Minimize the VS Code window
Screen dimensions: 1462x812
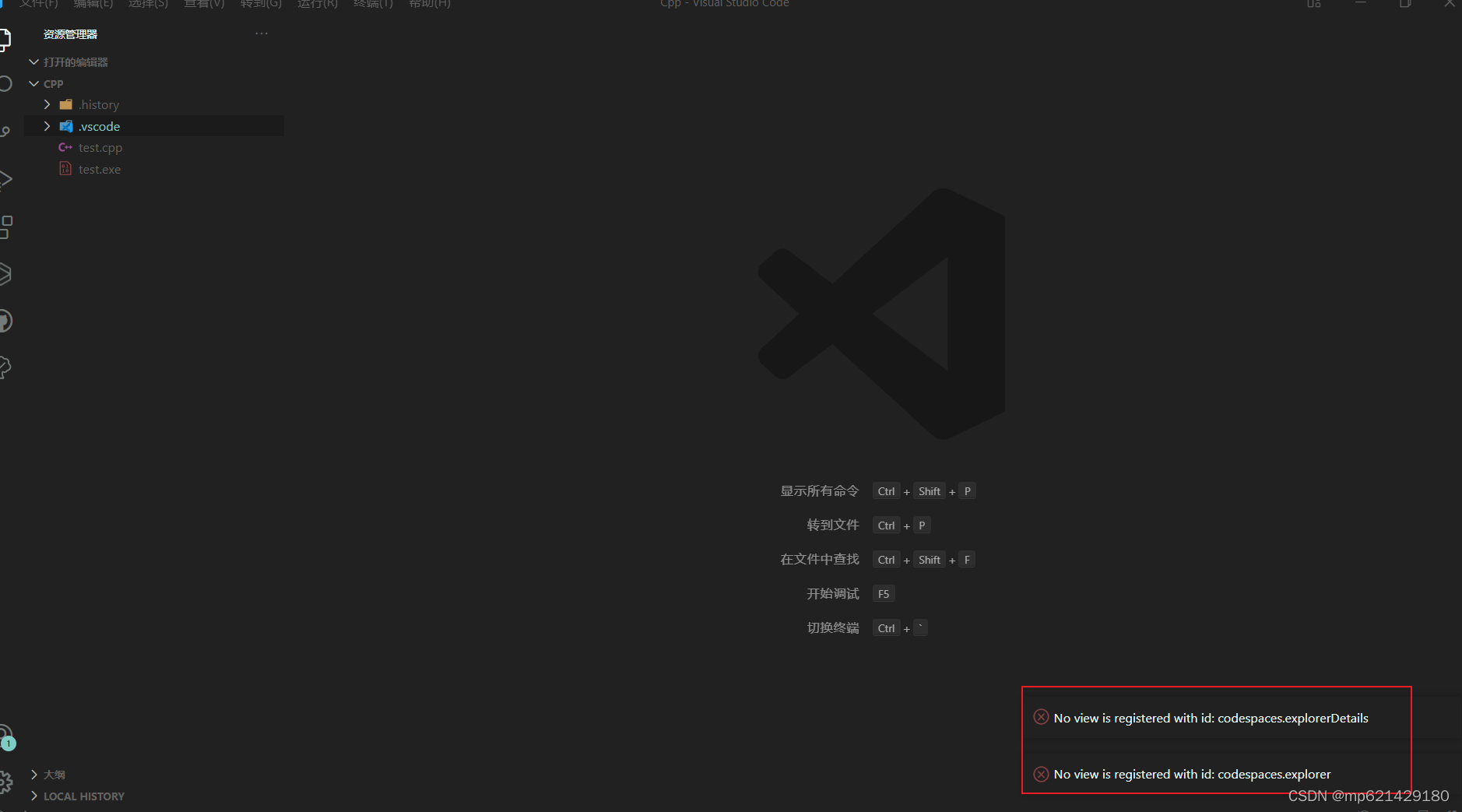(1361, 3)
